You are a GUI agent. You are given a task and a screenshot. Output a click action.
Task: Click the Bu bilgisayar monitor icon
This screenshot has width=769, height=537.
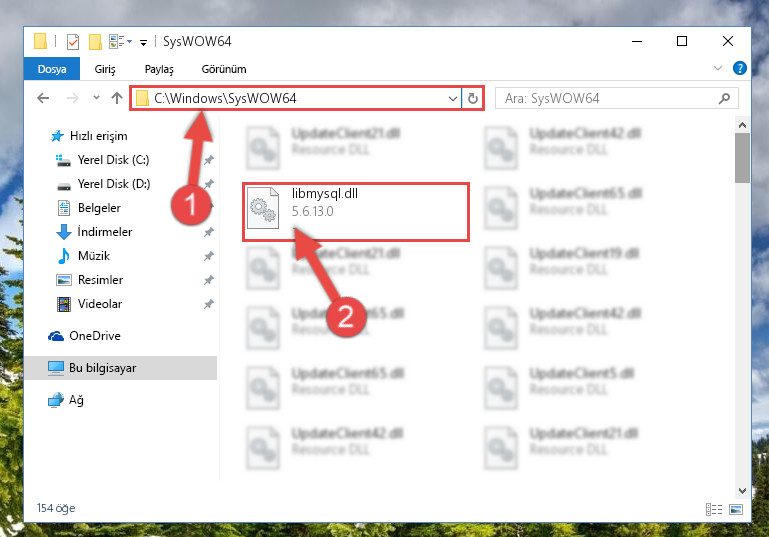56,368
